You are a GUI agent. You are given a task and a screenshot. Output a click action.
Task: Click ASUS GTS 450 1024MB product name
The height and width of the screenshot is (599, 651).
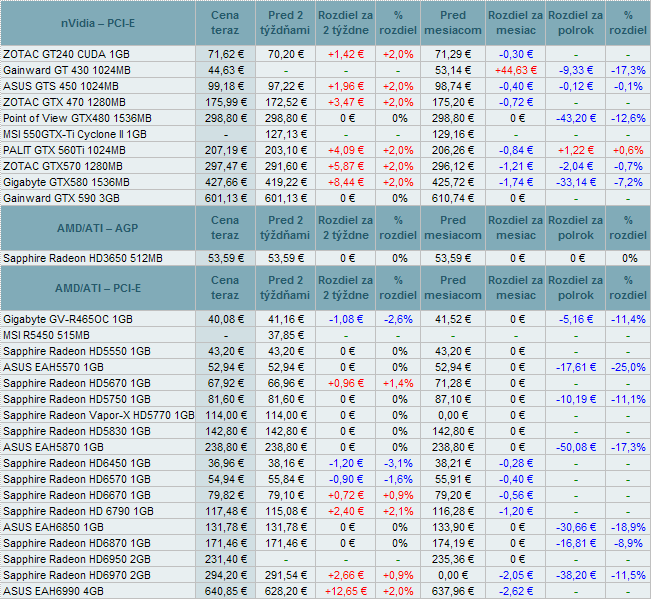[61, 86]
